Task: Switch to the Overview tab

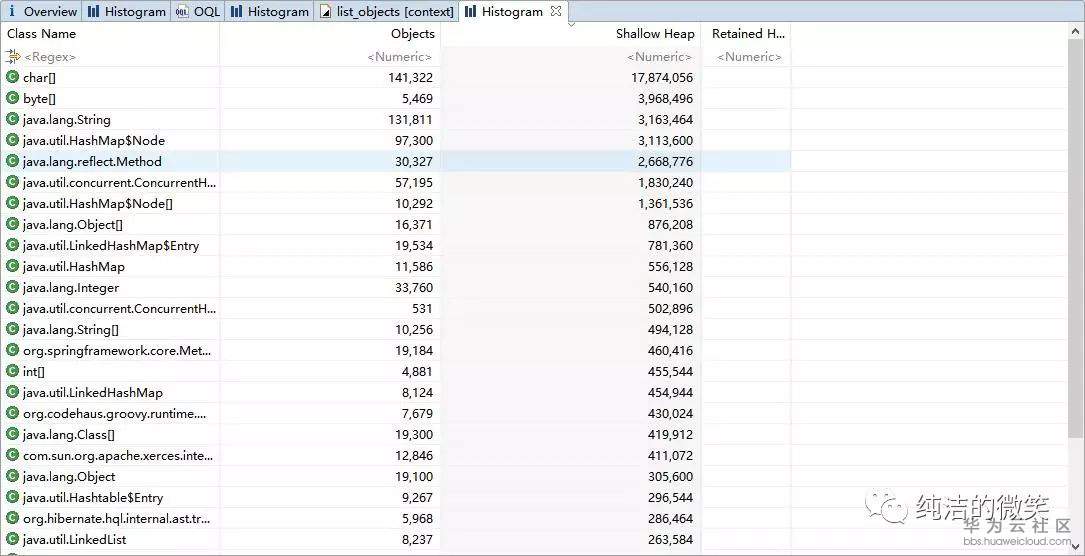Action: pyautogui.click(x=42, y=11)
